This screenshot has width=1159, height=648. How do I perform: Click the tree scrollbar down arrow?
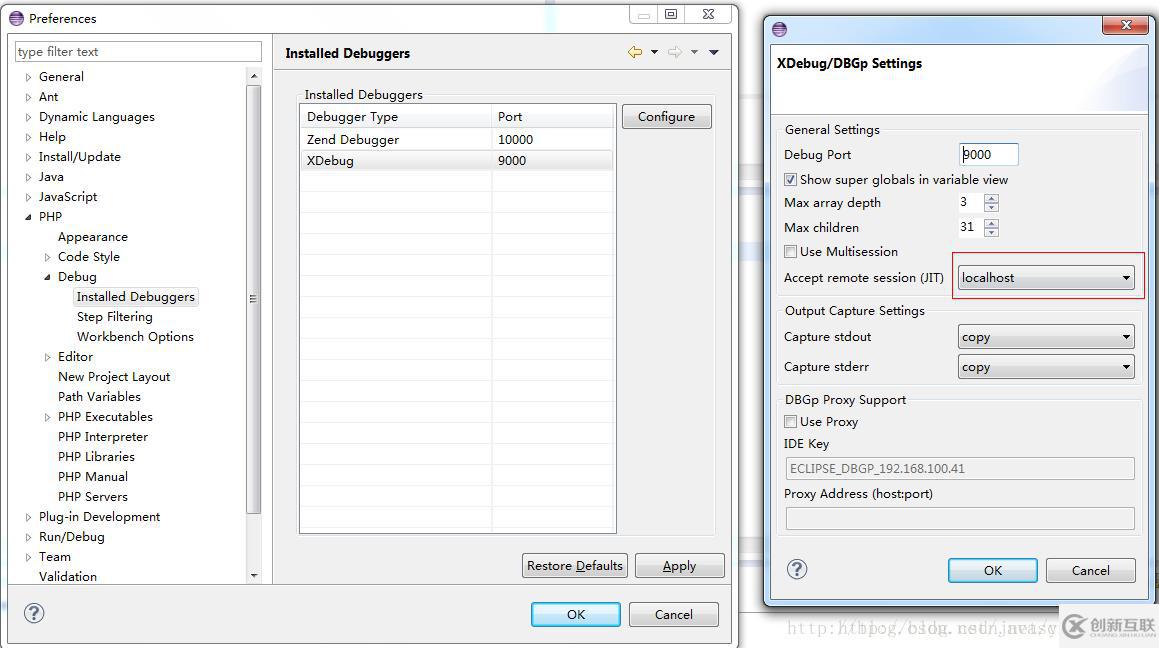(x=254, y=576)
